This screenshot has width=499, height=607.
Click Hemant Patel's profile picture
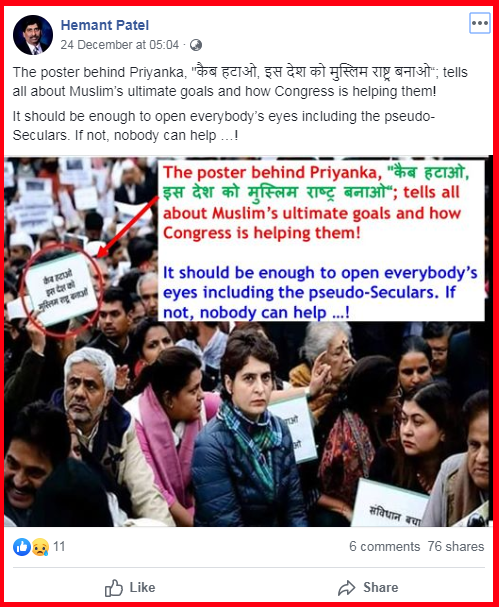coord(33,35)
